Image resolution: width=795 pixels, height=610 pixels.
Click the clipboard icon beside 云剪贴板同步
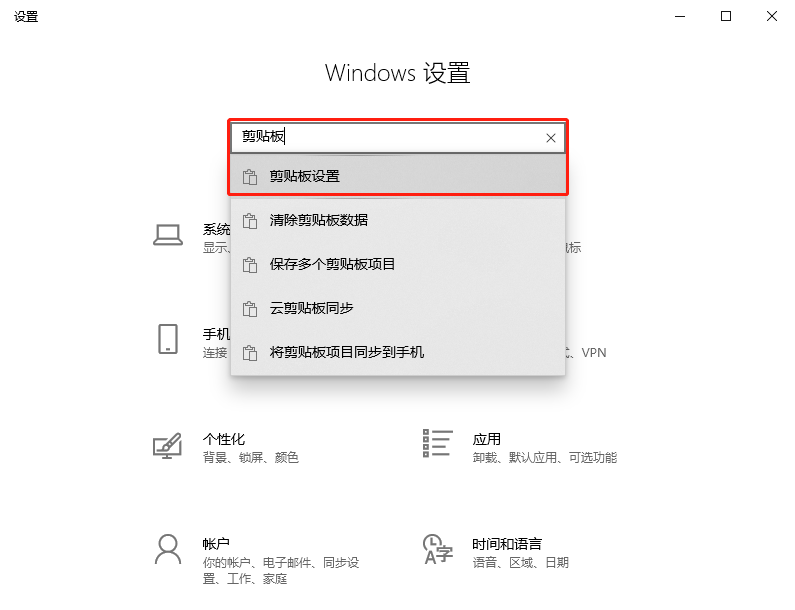click(x=249, y=309)
